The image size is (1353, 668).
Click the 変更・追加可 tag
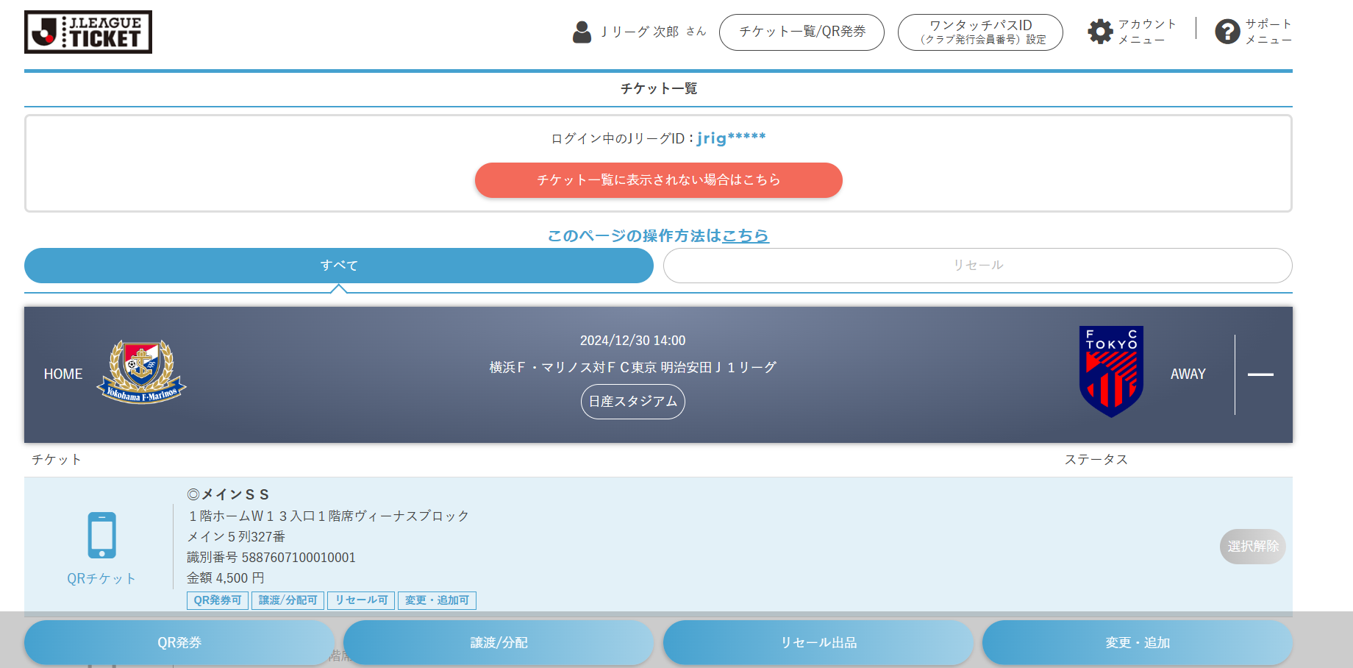pyautogui.click(x=437, y=600)
